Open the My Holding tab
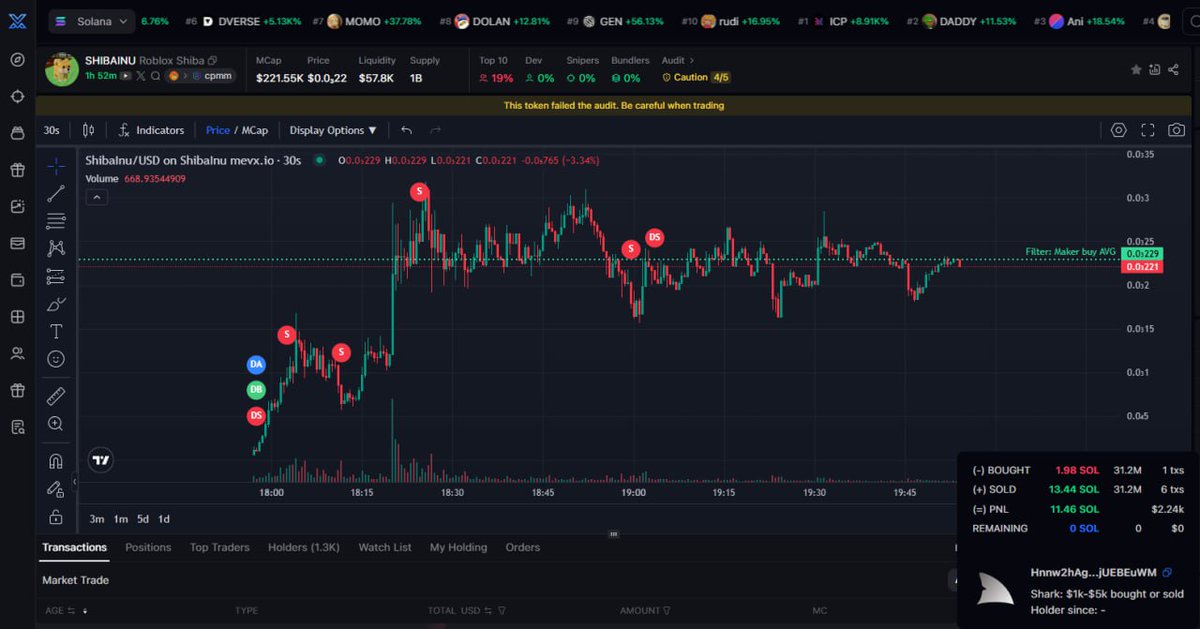 tap(458, 547)
